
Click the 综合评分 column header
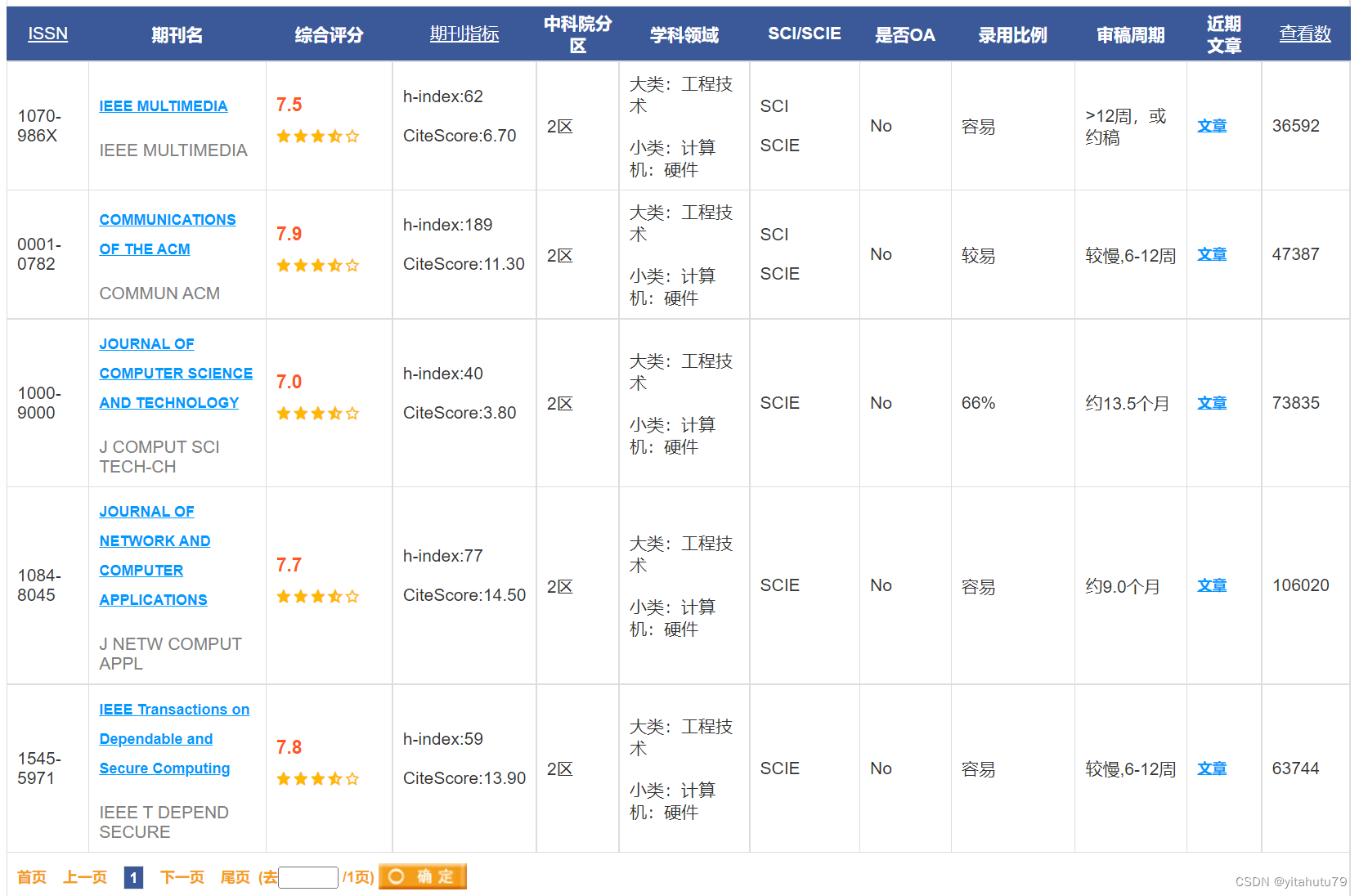click(x=329, y=34)
